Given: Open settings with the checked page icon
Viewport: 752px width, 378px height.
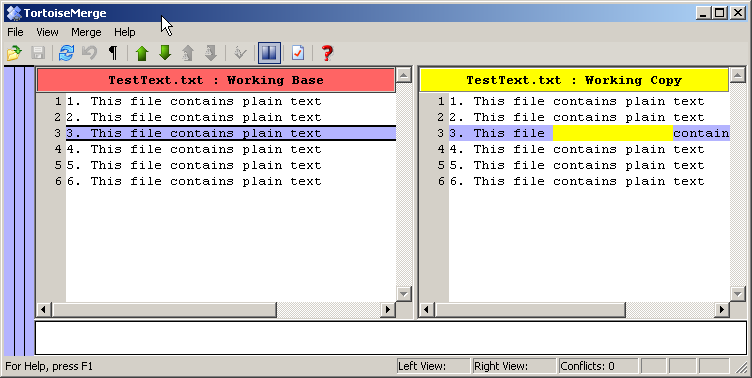Looking at the screenshot, I should click(298, 53).
